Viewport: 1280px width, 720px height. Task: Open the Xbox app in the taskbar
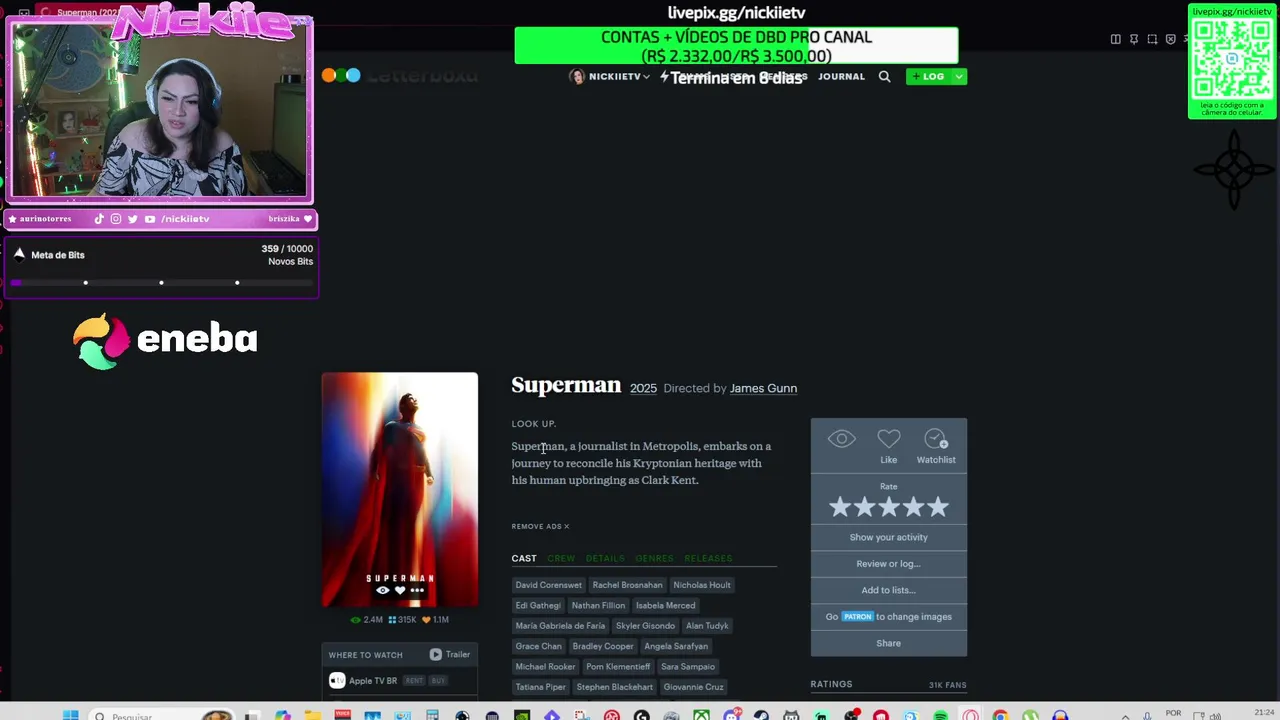pos(701,716)
